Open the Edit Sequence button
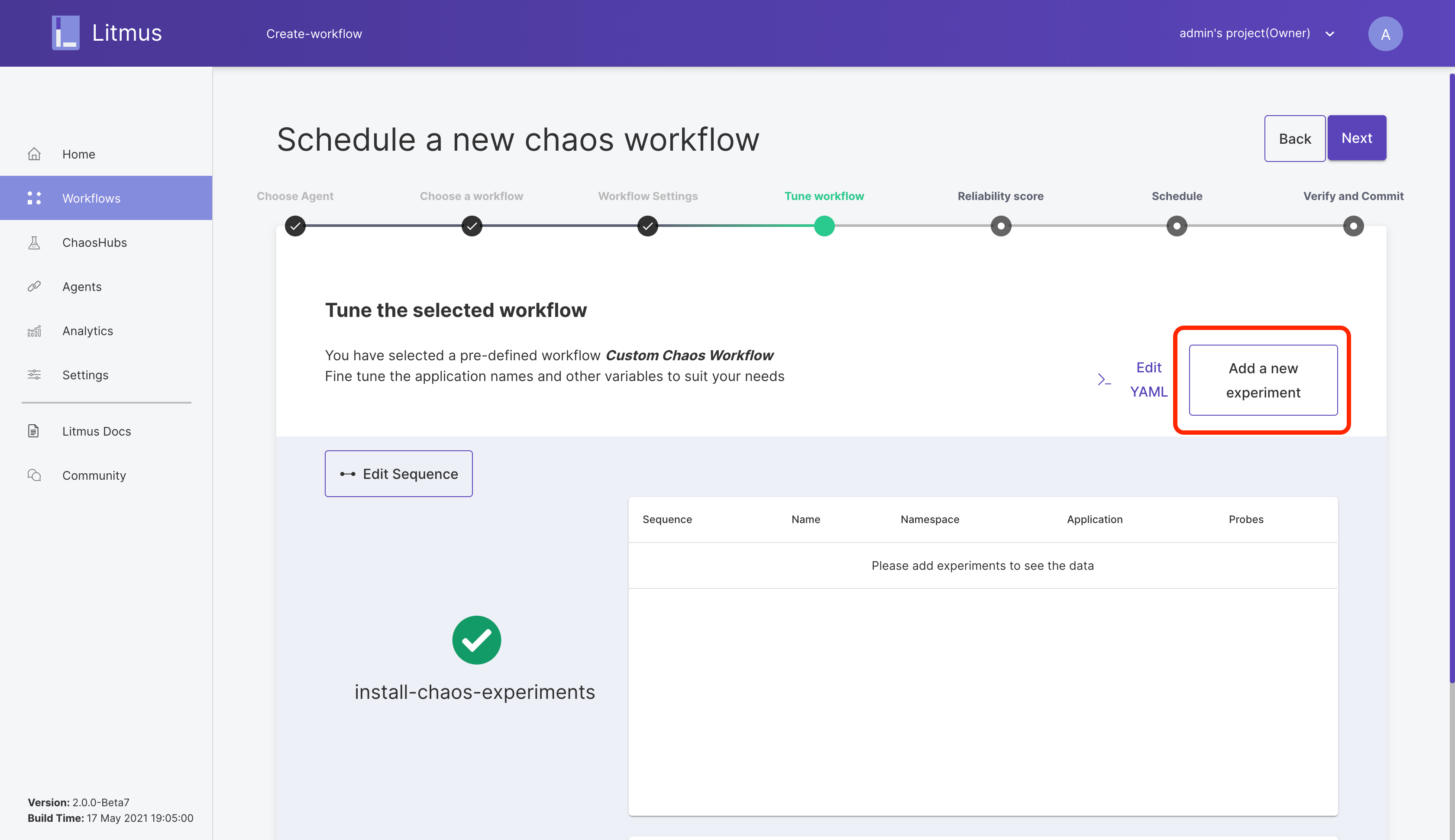Viewport: 1455px width, 840px height. click(399, 474)
